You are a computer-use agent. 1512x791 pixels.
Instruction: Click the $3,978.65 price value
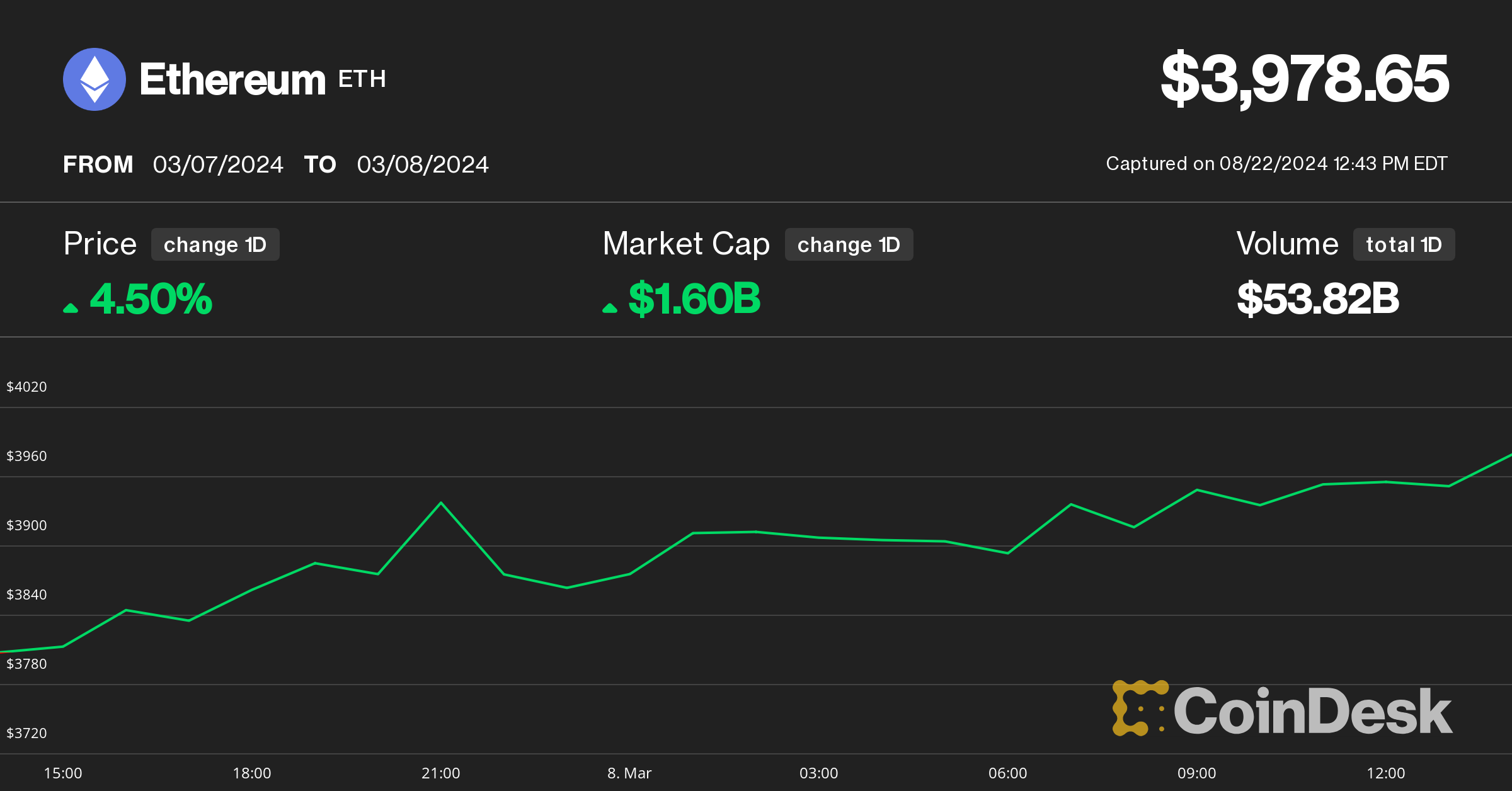click(x=1305, y=79)
